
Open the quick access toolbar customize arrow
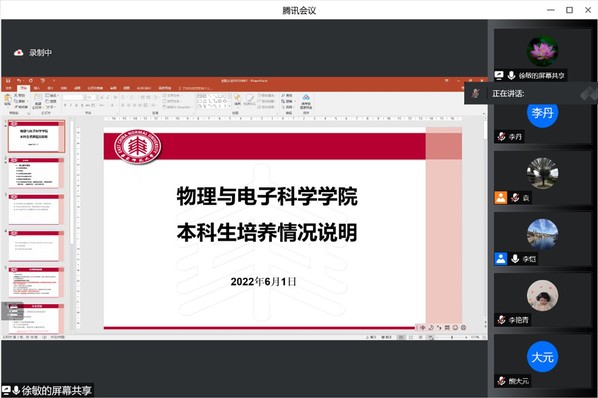click(54, 81)
